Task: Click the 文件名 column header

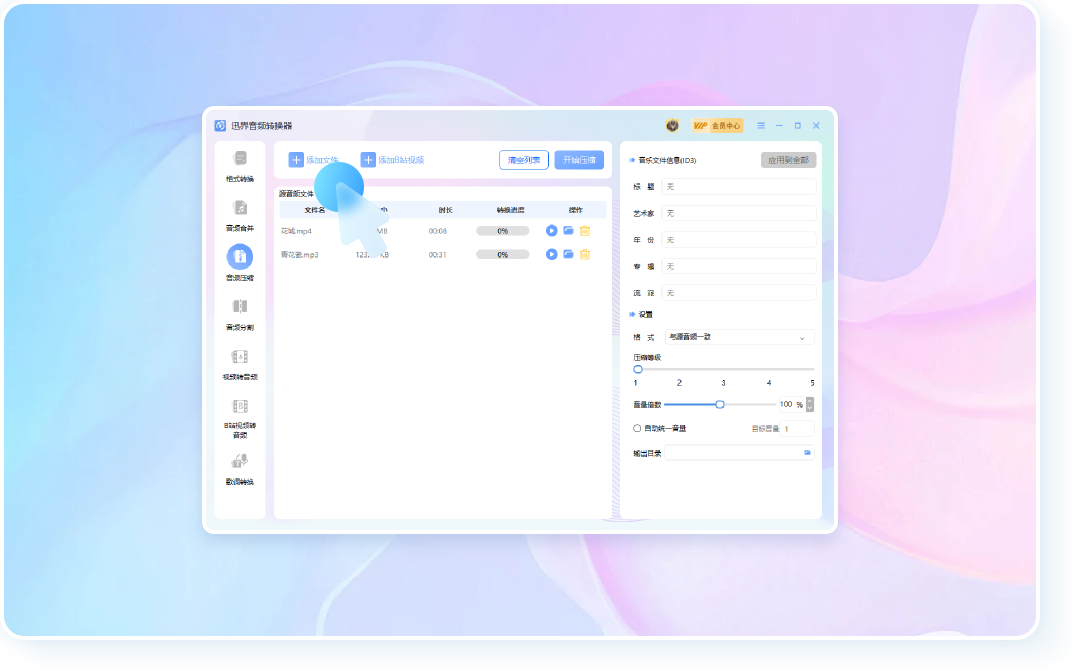Action: pos(314,210)
